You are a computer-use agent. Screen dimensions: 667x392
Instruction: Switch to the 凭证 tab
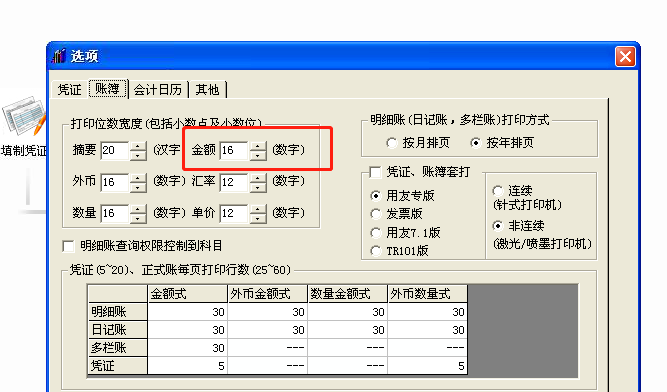tap(69, 90)
